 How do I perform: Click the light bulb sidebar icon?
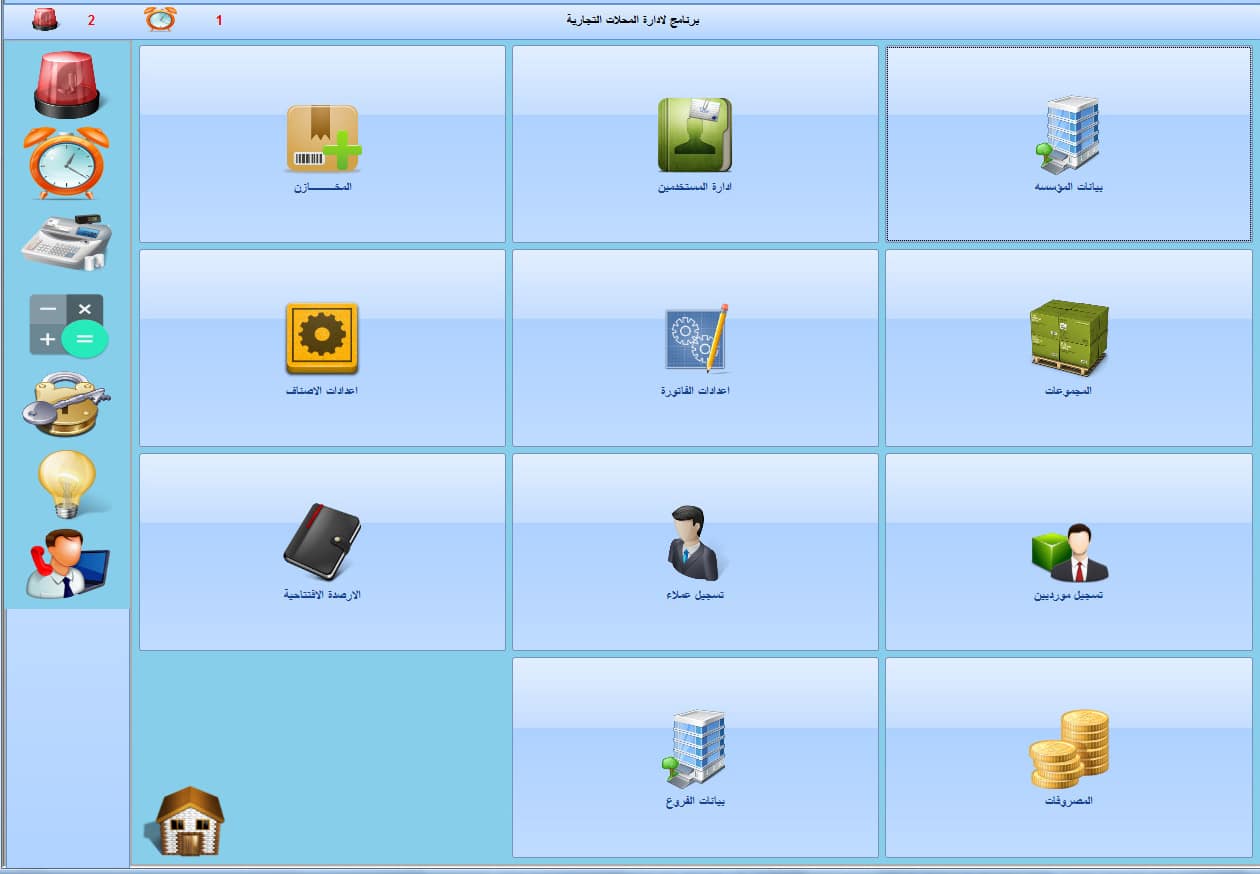coord(67,483)
